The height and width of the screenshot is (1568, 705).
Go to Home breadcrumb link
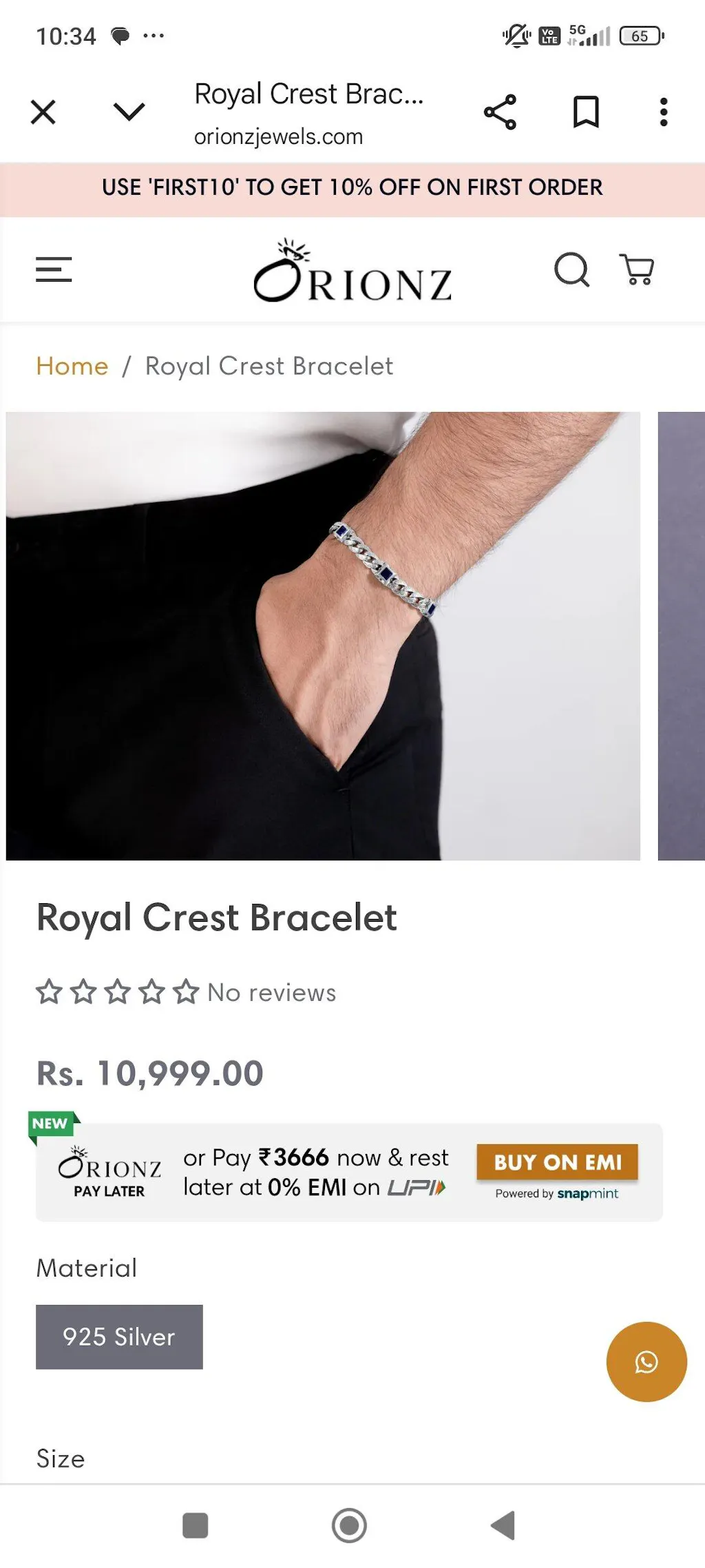coord(72,366)
